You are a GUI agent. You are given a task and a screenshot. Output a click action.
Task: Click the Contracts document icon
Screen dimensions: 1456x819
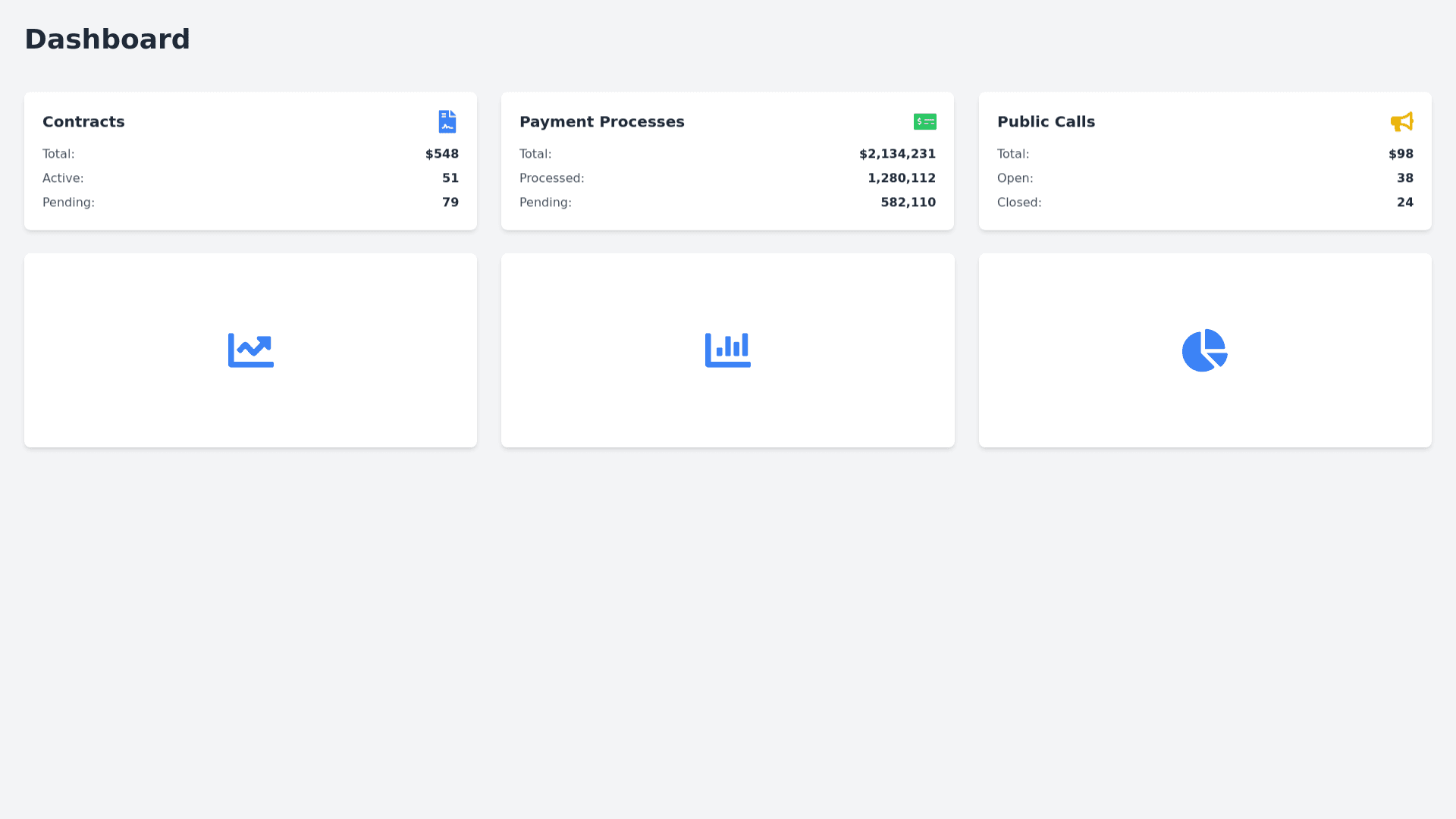(x=447, y=121)
